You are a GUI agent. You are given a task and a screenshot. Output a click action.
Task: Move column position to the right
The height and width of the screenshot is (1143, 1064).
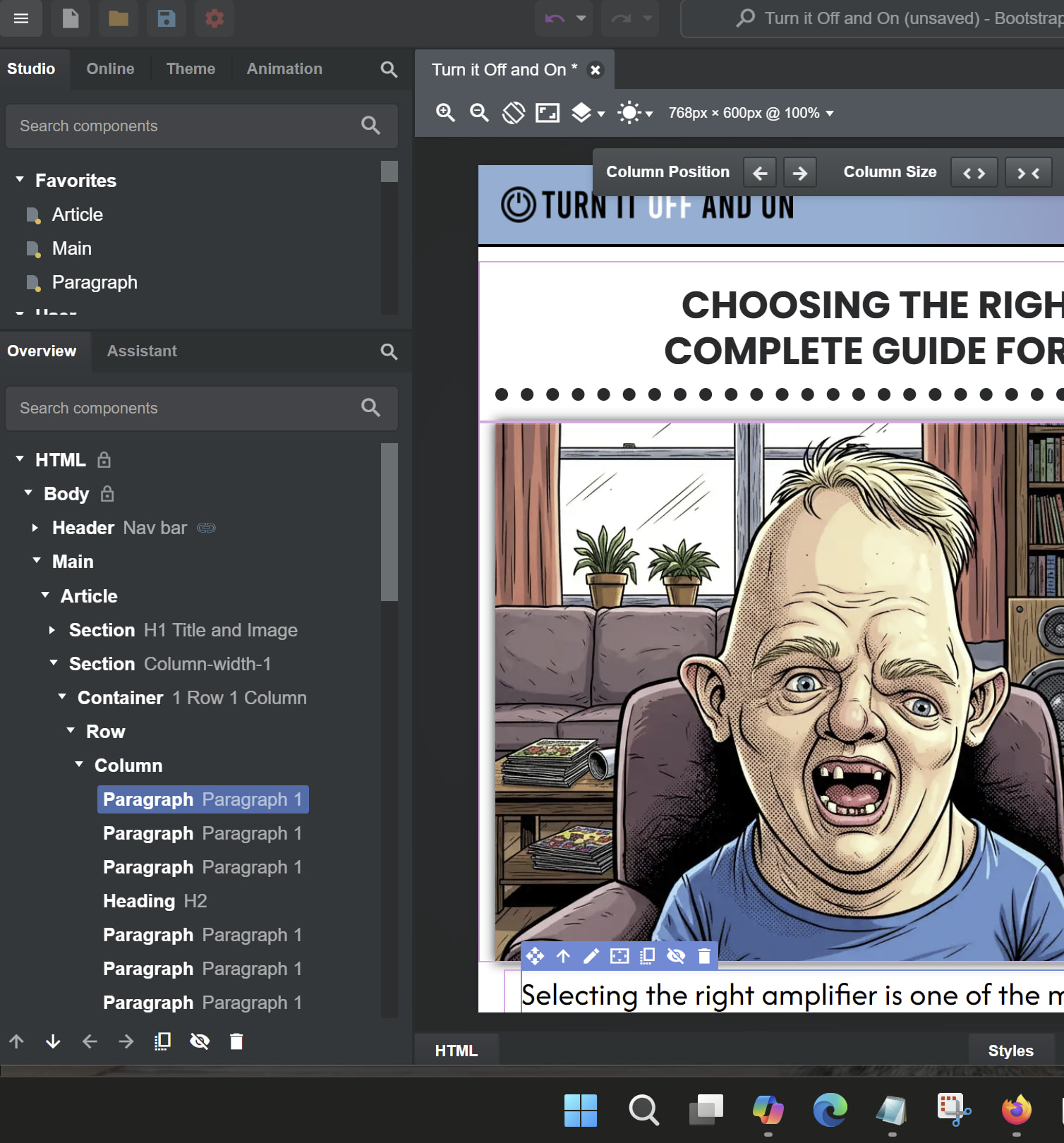click(799, 173)
